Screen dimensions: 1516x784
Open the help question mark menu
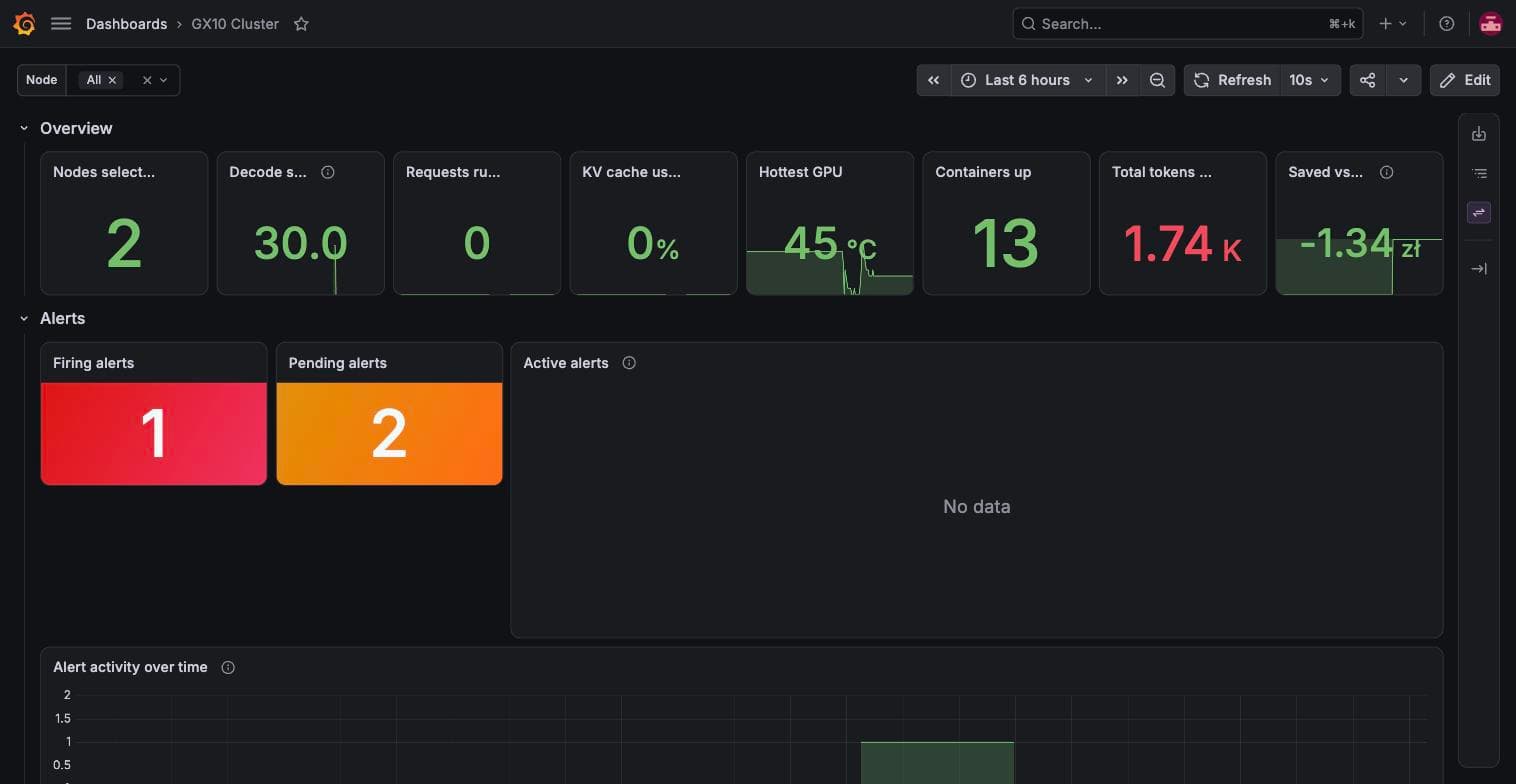coord(1447,24)
